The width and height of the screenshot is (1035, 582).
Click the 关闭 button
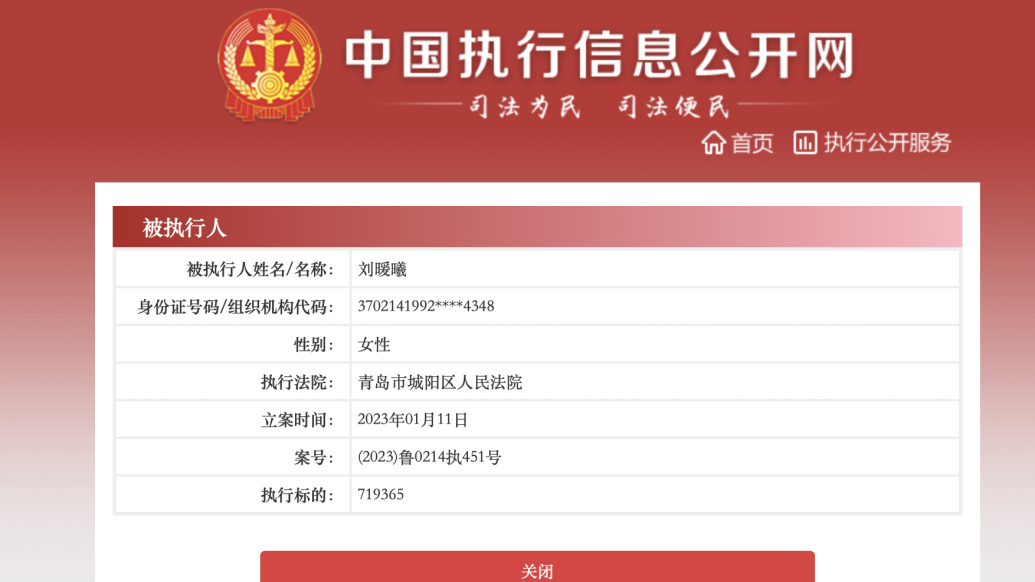point(537,567)
